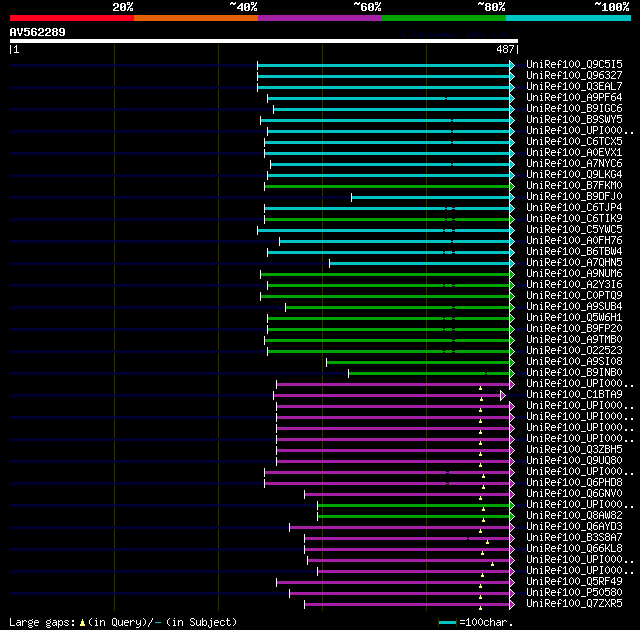This screenshot has height=630, width=640.
Task: Click the yellow gap marker under B3S8A7 row
Action: pos(487,542)
